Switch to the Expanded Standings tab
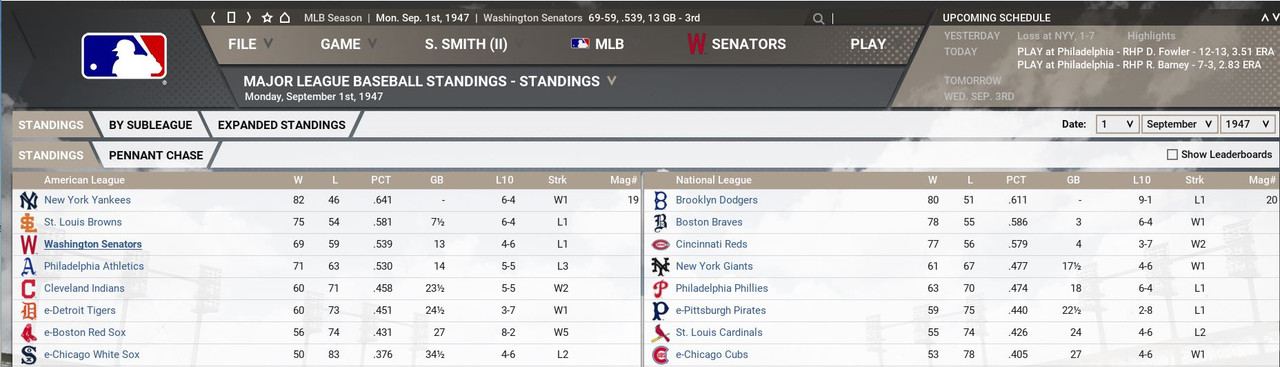Viewport: 1280px width, 367px height. click(x=281, y=125)
